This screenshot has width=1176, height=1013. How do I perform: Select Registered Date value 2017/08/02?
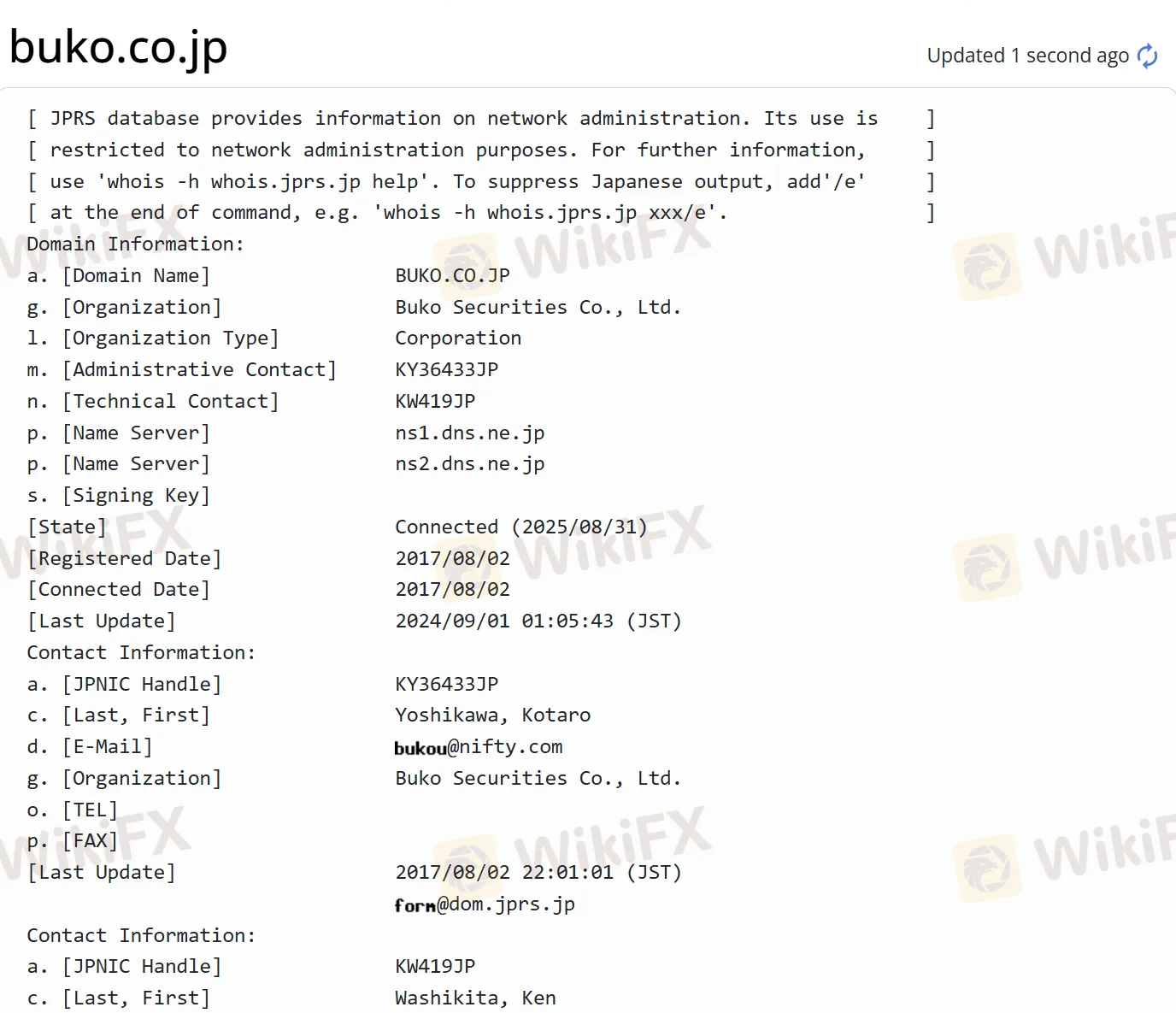tap(452, 558)
